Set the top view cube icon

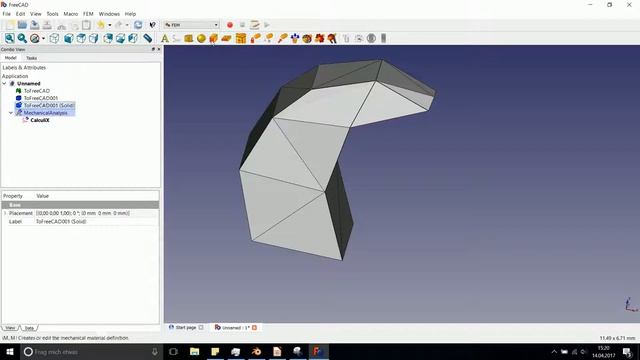click(81, 38)
